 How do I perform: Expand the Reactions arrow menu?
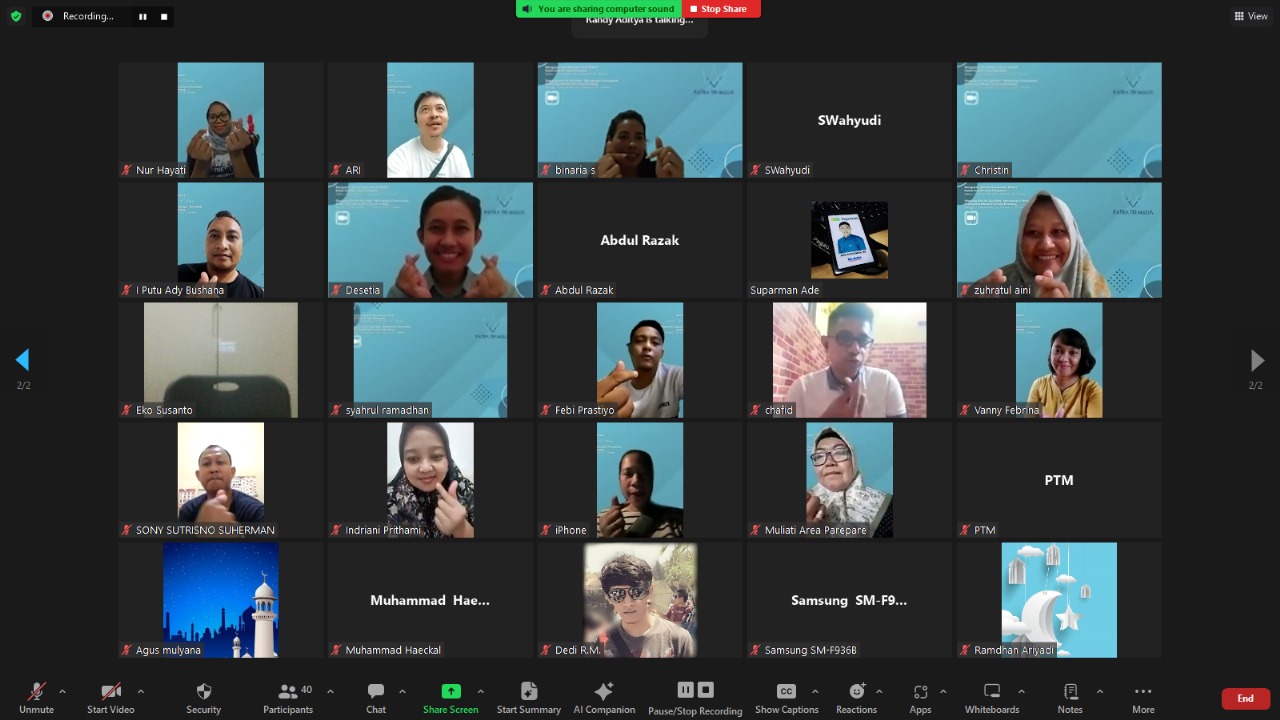click(x=879, y=691)
